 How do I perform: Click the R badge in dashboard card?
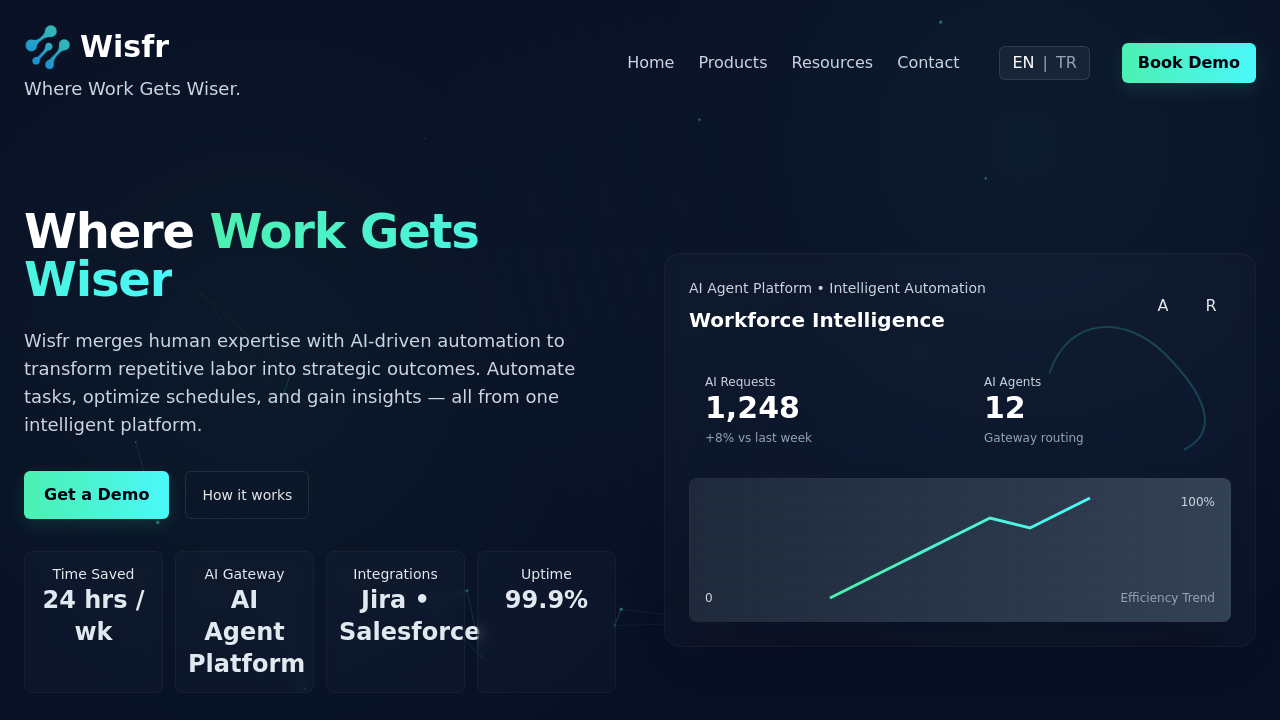1210,306
